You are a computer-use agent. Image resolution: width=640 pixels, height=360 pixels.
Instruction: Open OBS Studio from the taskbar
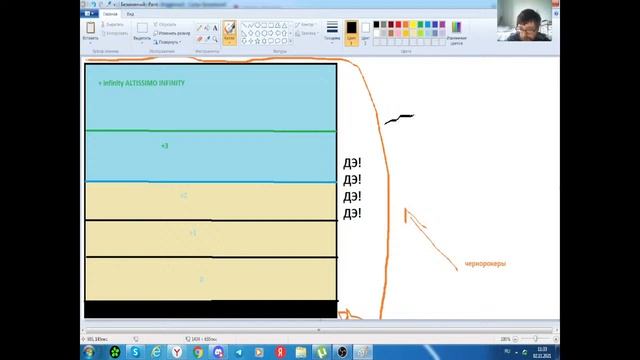pos(342,352)
